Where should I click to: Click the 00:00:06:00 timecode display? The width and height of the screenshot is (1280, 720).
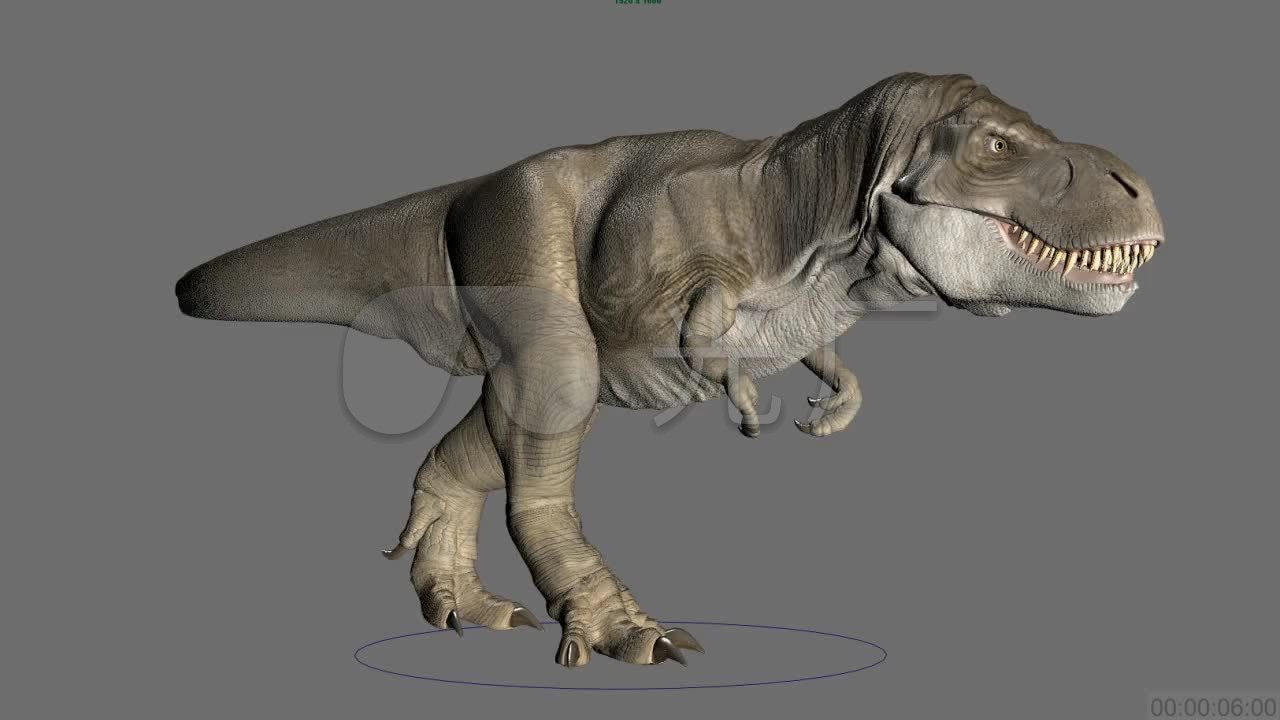pyautogui.click(x=1214, y=708)
